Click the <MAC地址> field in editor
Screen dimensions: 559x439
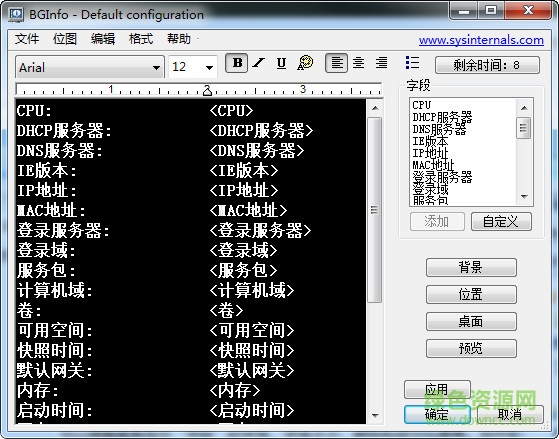[248, 210]
